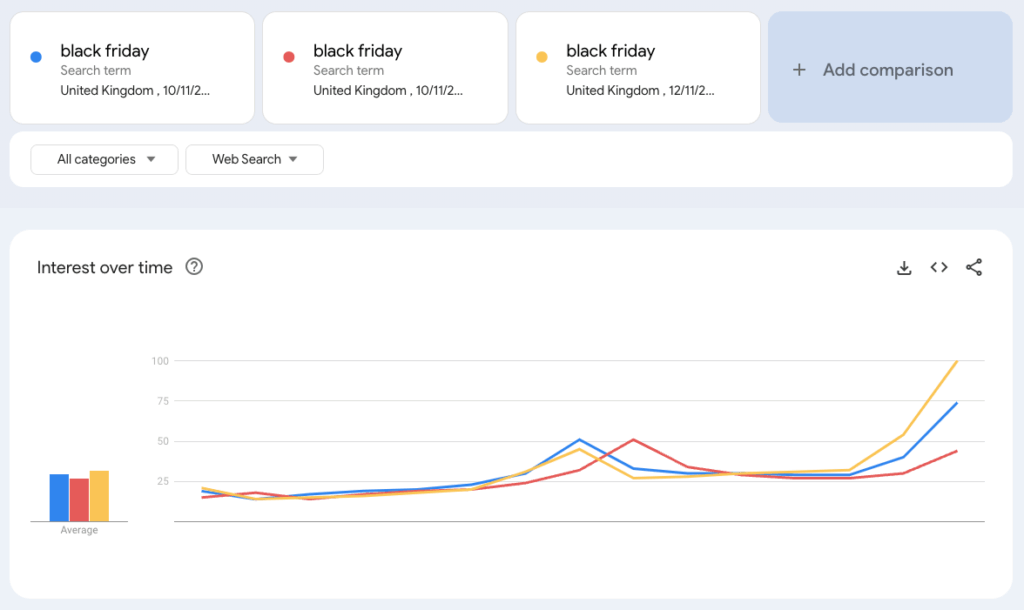Click the yellow line peak at 100
The width and height of the screenshot is (1024, 610).
tap(957, 361)
